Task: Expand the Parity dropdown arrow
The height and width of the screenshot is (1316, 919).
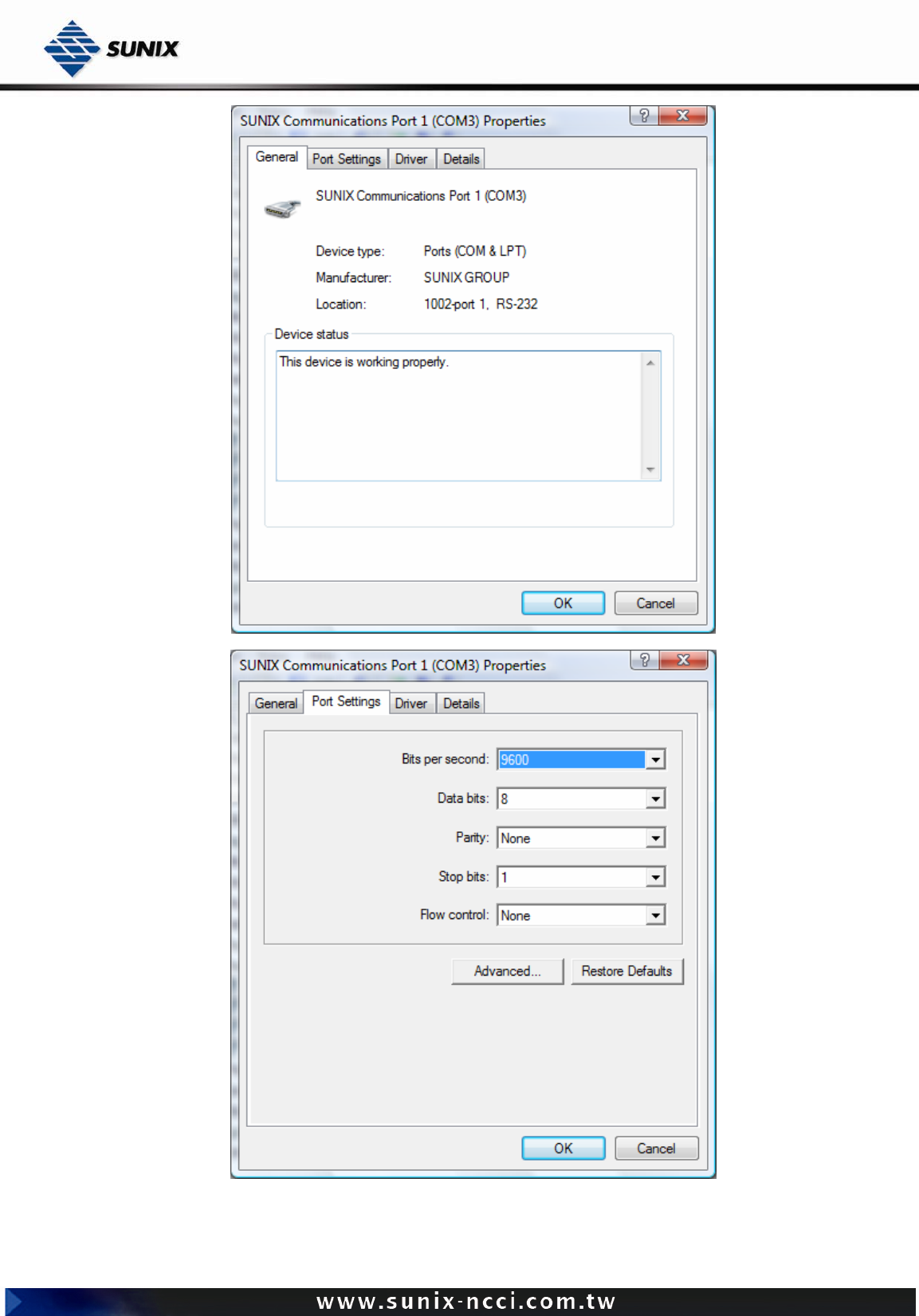Action: [655, 838]
